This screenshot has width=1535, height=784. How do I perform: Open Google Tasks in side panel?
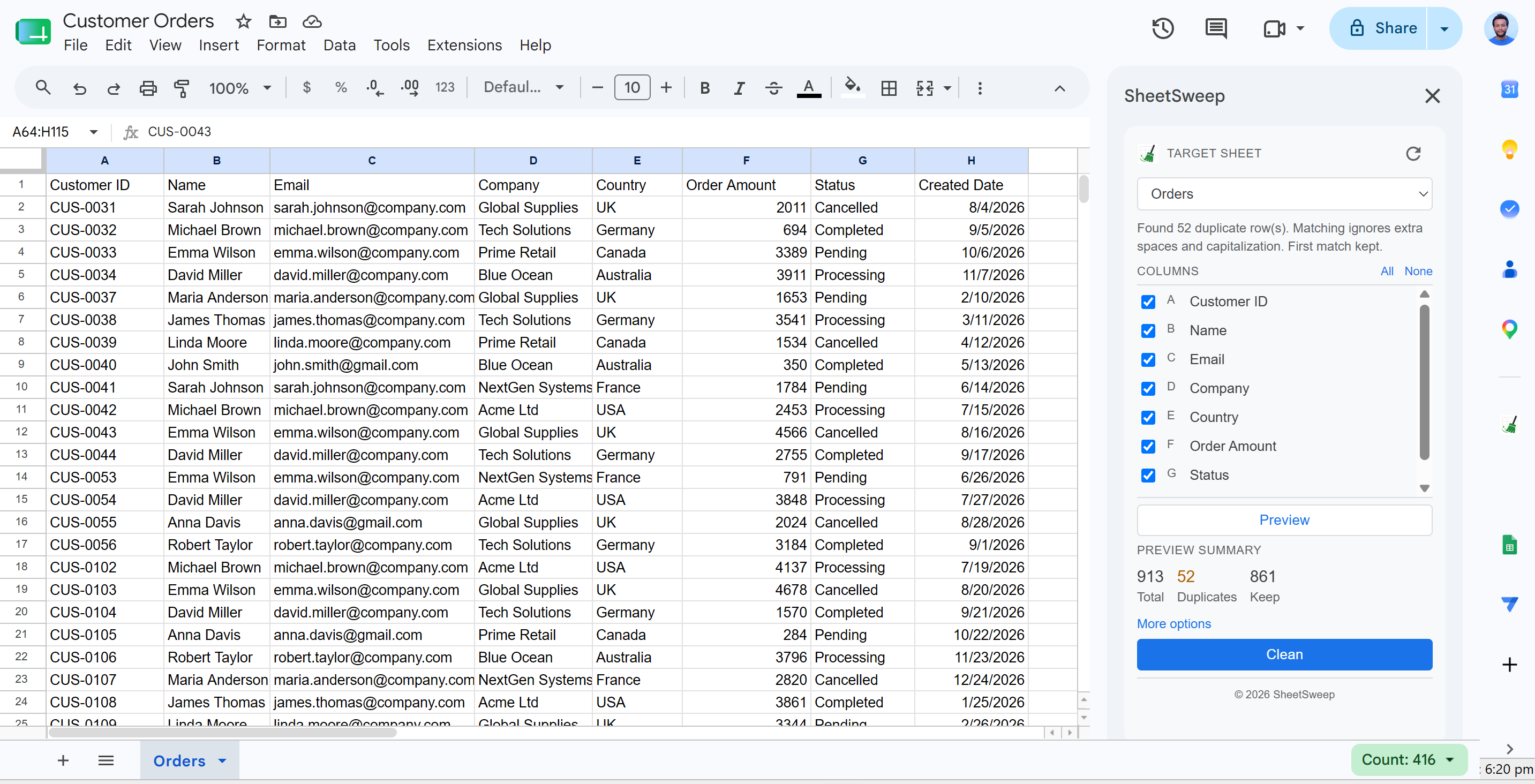1509,209
